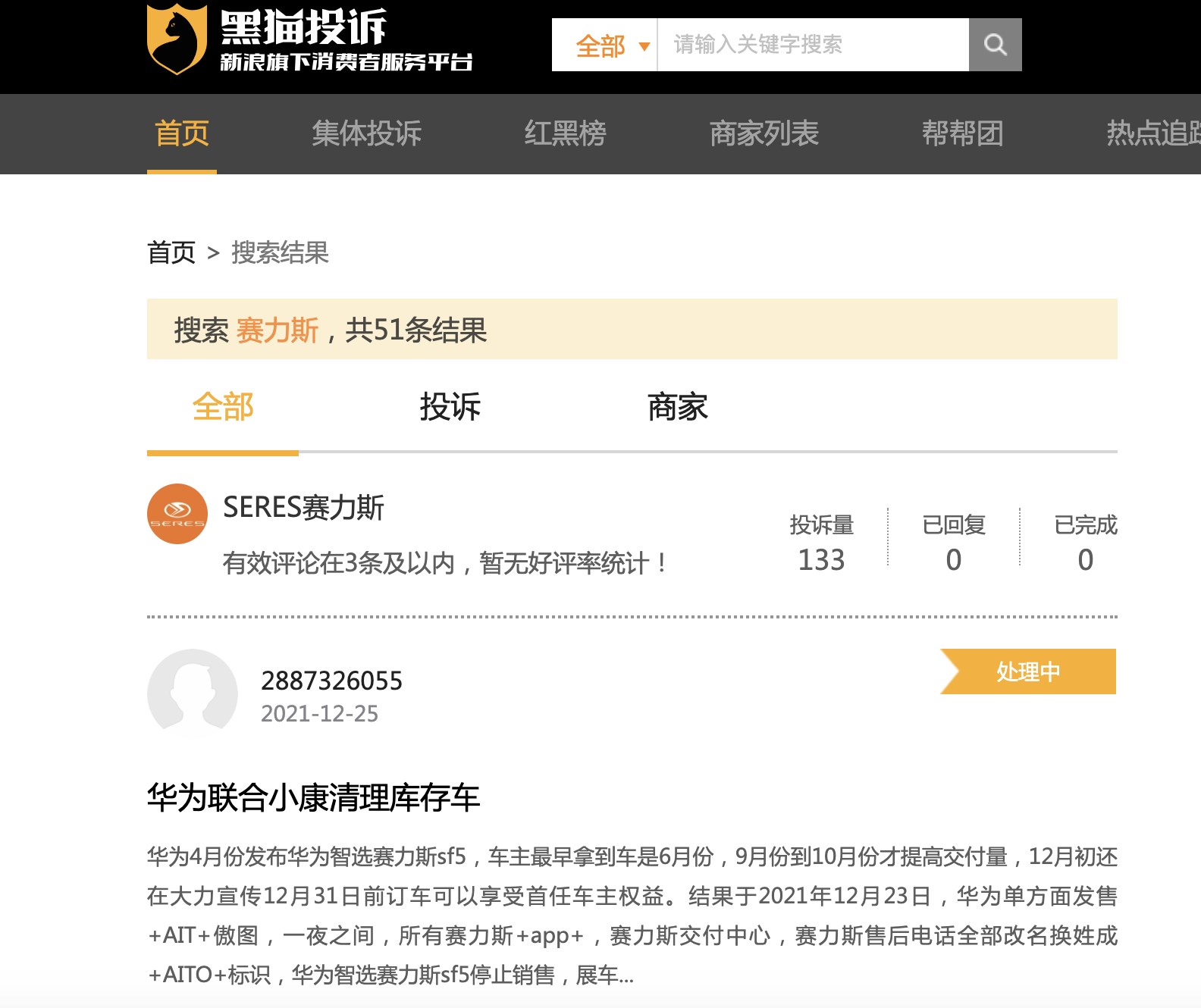Go to 首页 in navigation bar

182,133
